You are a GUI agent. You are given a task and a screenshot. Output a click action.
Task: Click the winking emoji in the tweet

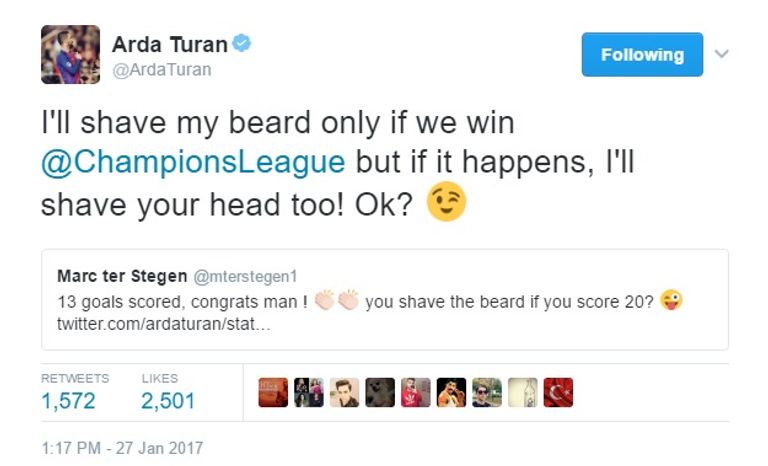[446, 201]
